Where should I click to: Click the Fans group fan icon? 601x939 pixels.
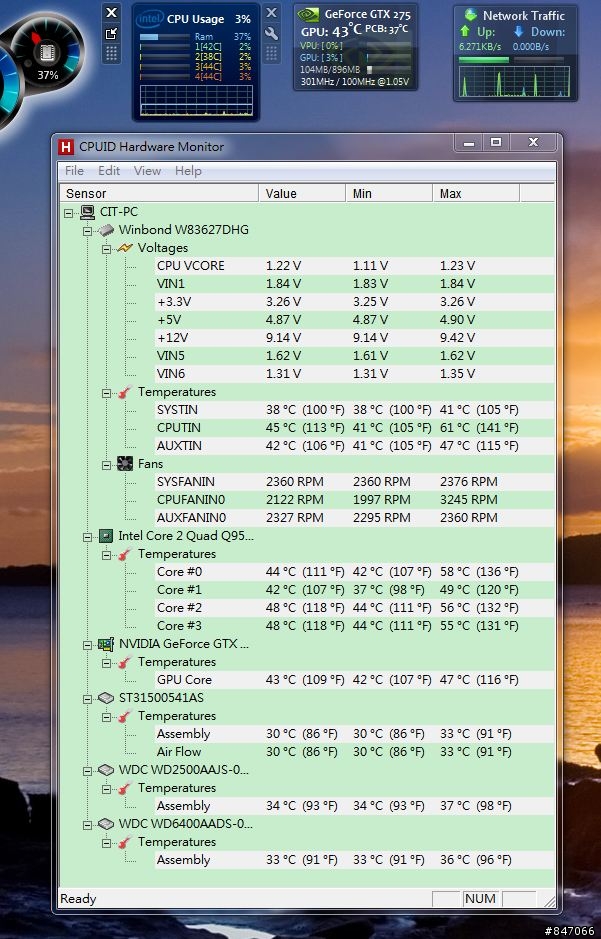(x=125, y=464)
